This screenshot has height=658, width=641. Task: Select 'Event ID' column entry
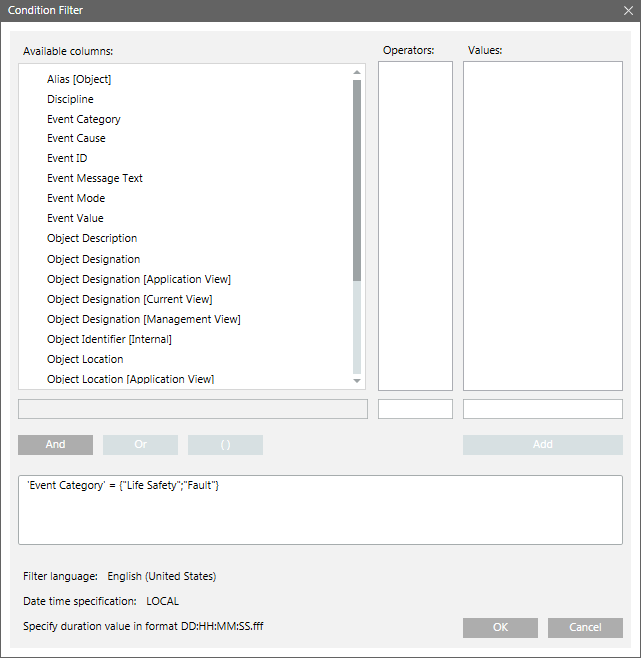67,158
